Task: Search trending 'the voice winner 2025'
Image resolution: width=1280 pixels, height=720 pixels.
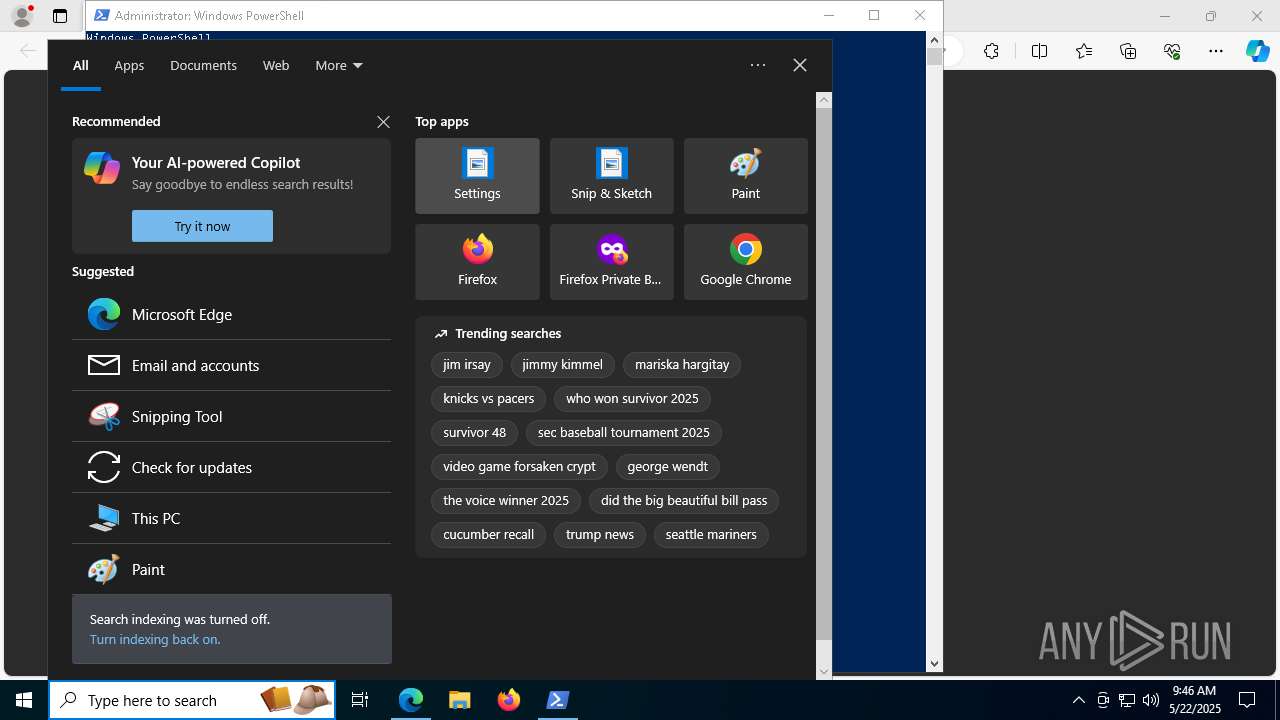Action: point(506,501)
